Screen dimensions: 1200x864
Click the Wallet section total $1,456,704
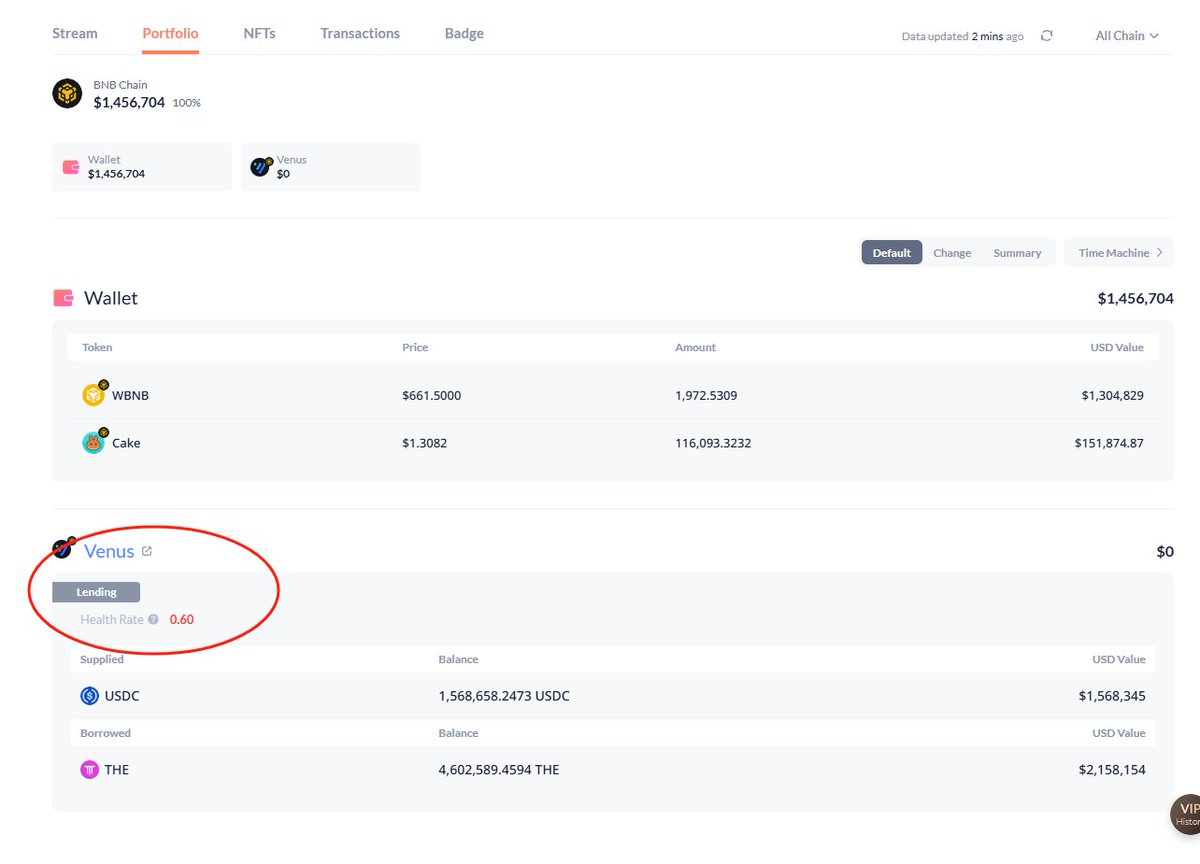tap(1135, 298)
